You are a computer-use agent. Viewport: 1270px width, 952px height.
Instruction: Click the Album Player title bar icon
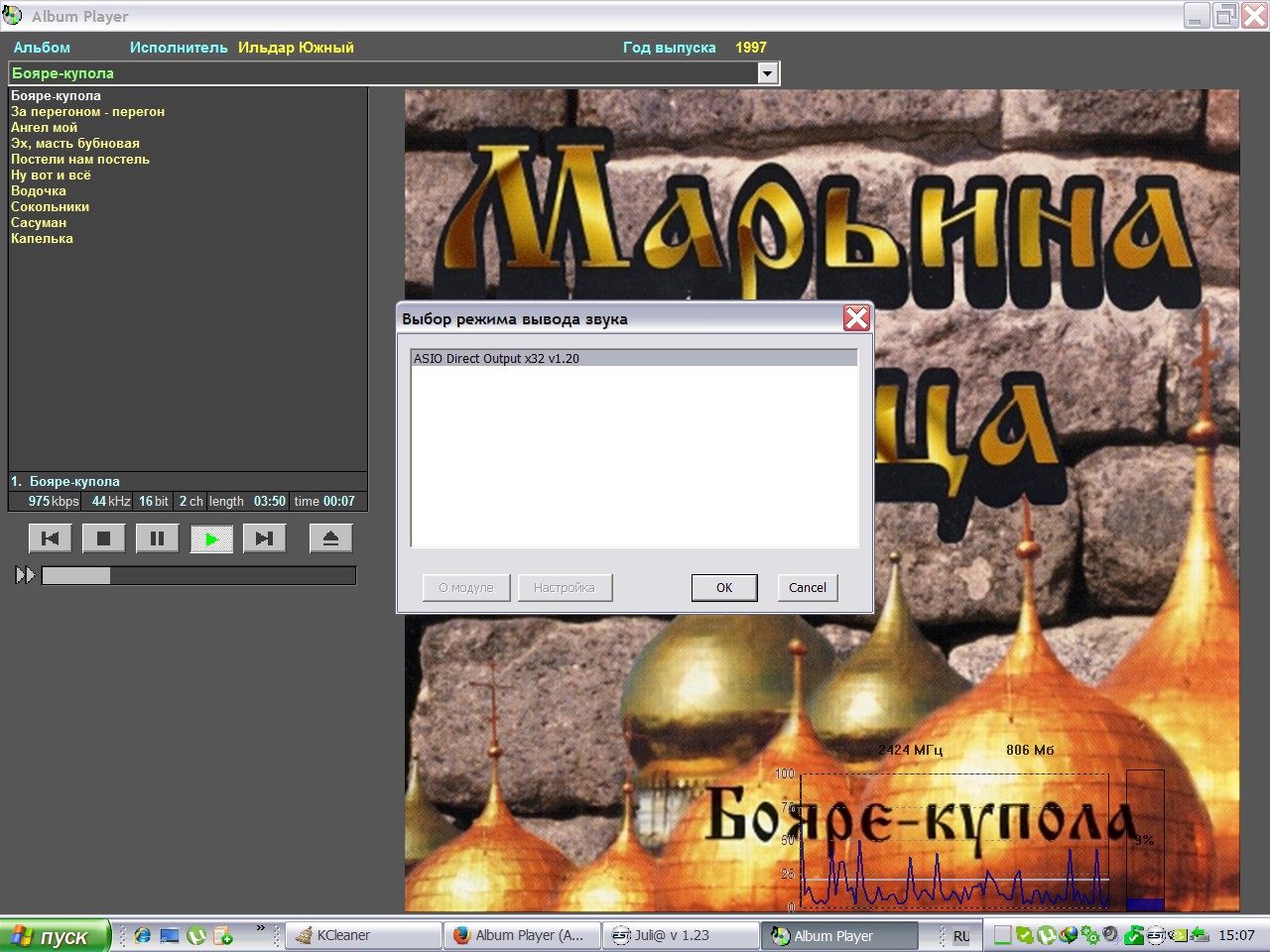pos(13,16)
